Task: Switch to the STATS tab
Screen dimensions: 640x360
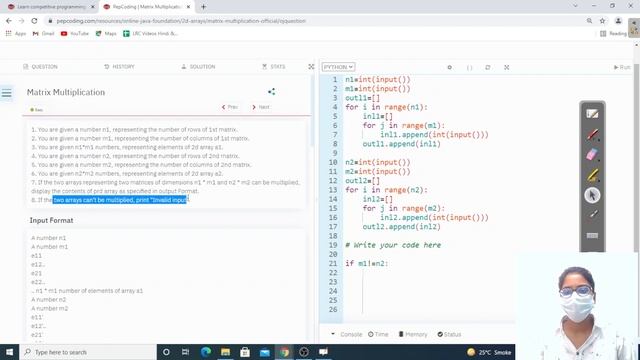Action: coord(273,67)
